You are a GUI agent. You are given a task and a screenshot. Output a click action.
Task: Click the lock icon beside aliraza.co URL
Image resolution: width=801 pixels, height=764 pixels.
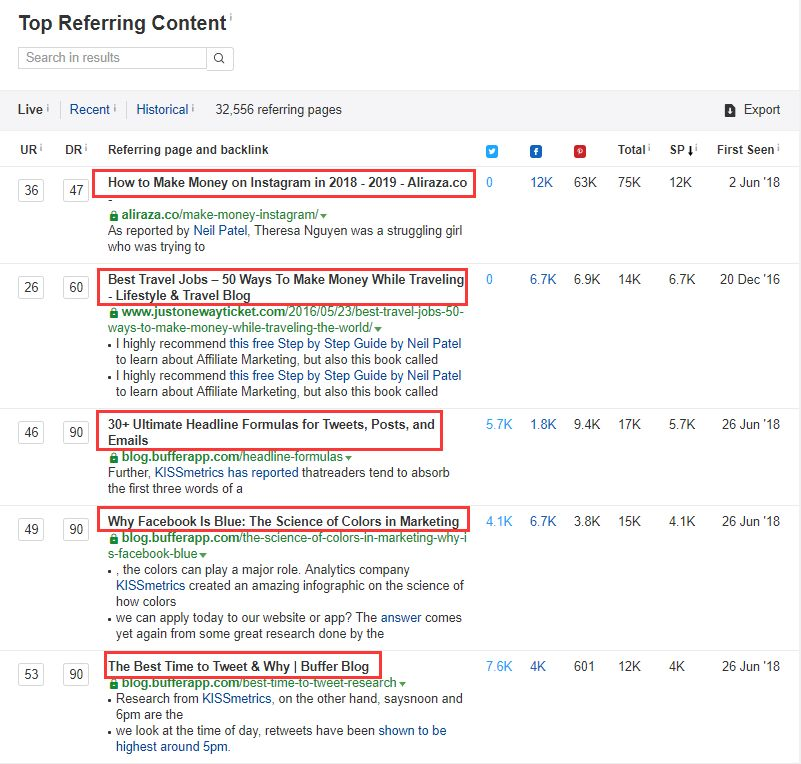[113, 216]
